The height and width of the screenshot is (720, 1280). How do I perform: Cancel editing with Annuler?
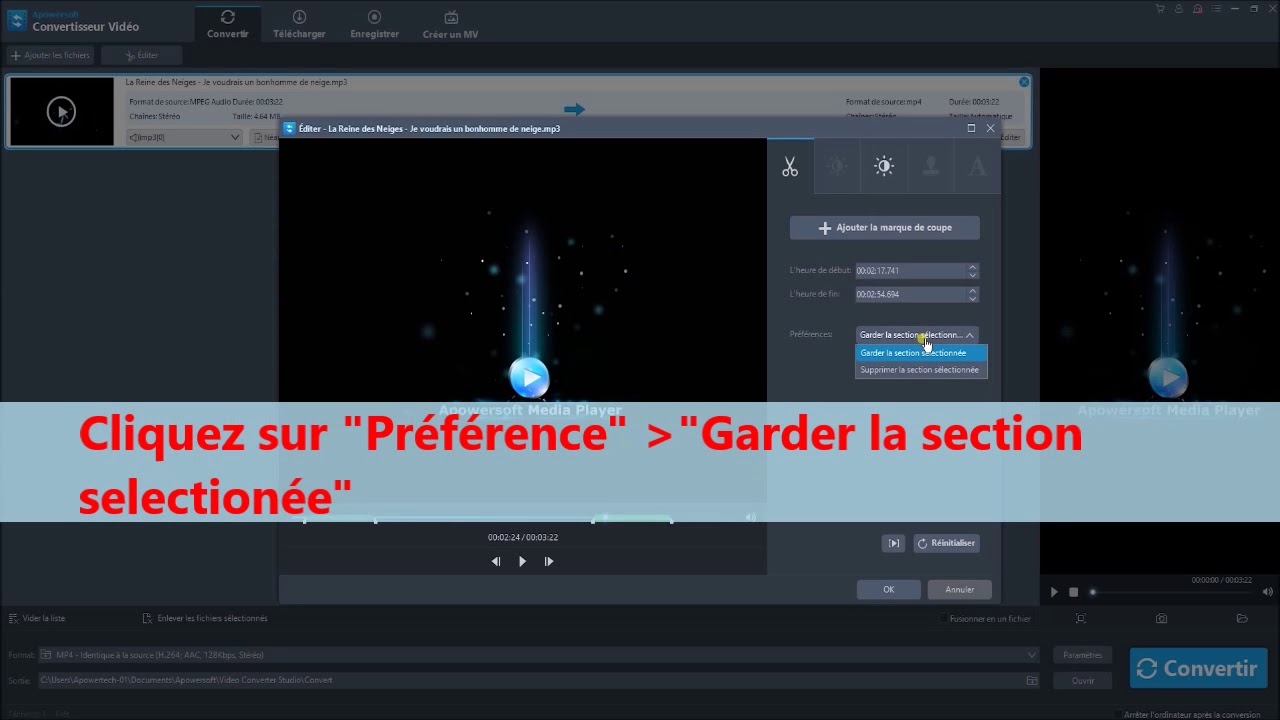(960, 590)
